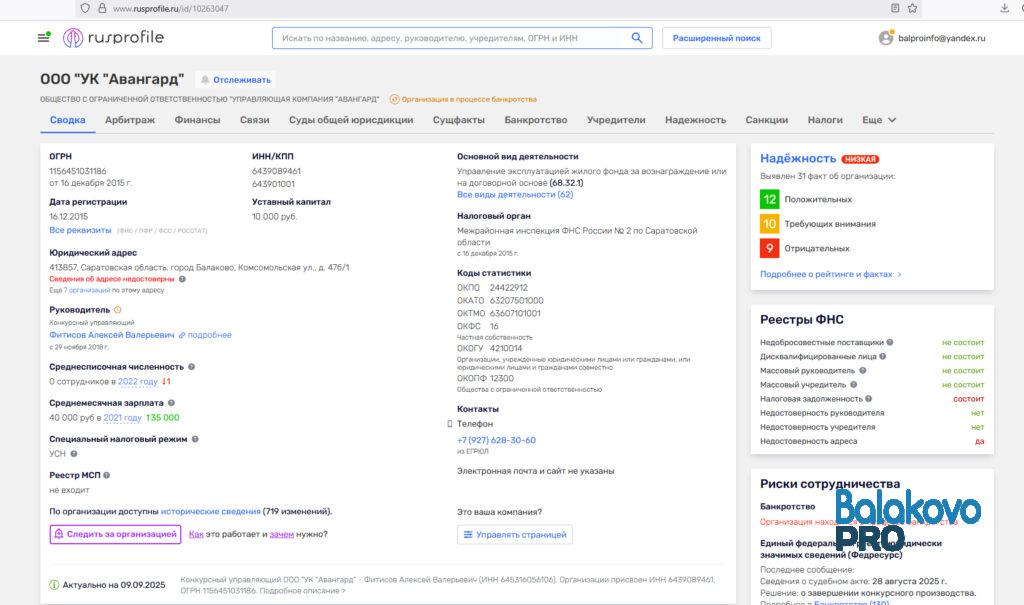Click the зачем link

pyautogui.click(x=281, y=534)
